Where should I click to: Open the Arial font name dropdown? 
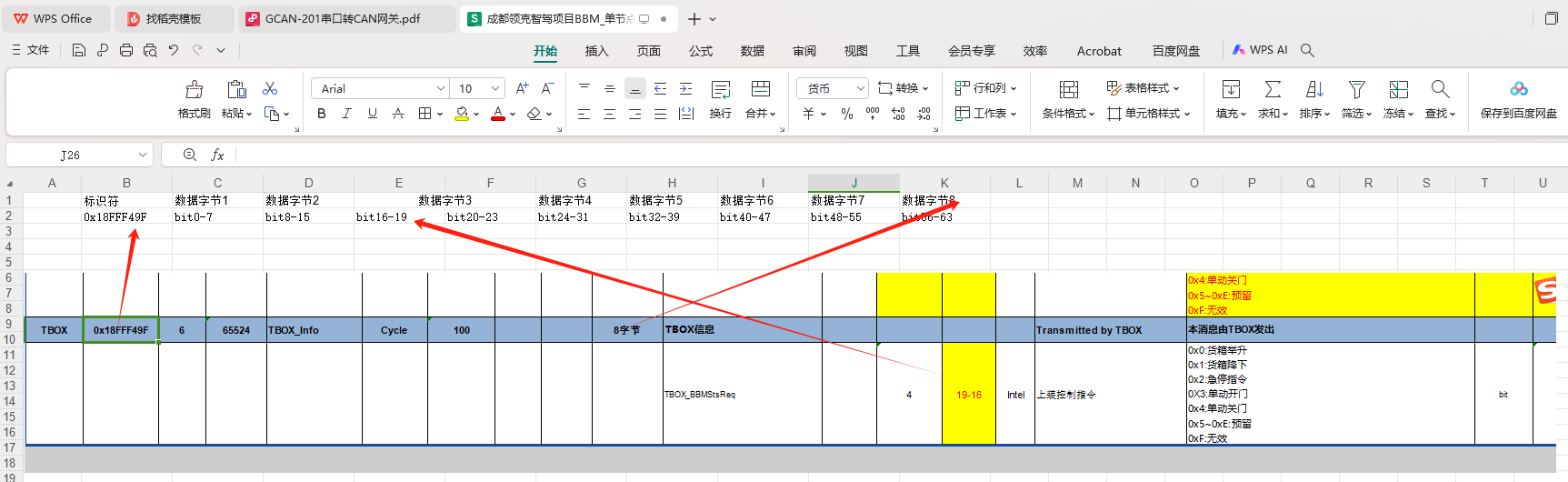tap(441, 88)
